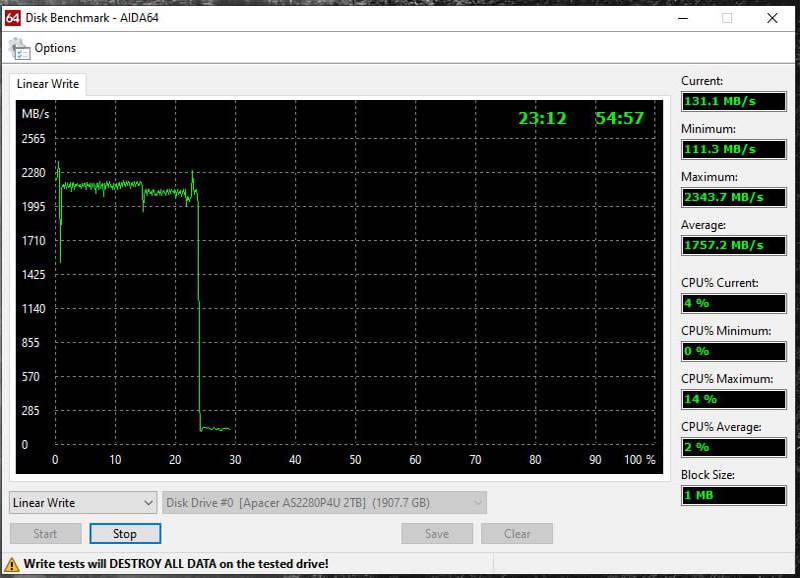
Task: Click the disabled Save button
Action: click(x=437, y=534)
